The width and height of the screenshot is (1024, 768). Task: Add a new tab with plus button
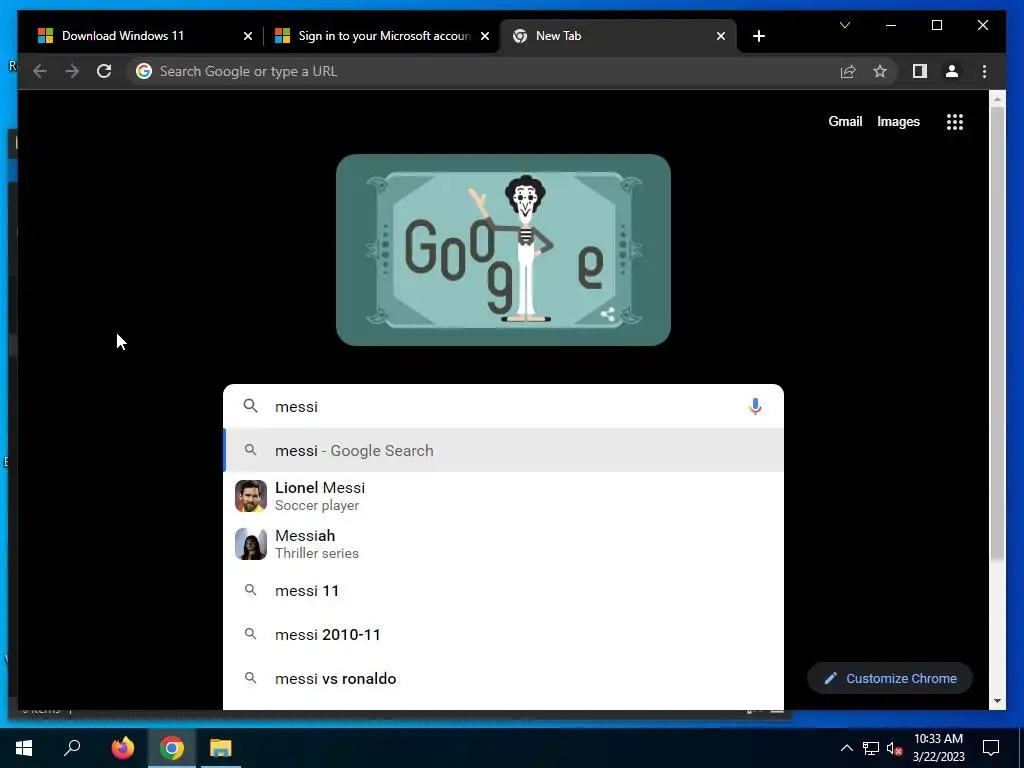[x=758, y=36]
